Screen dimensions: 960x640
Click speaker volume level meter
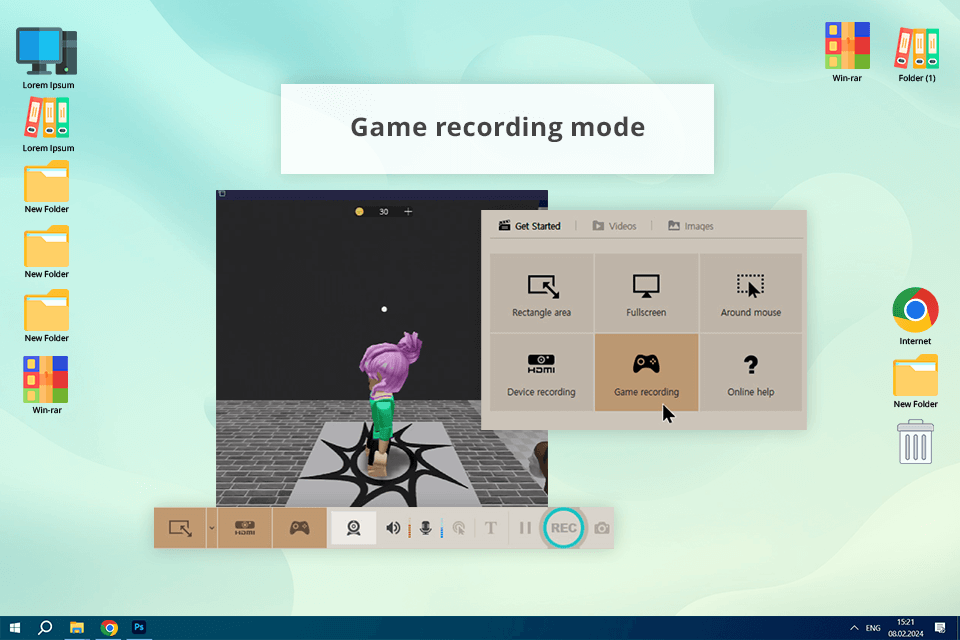pyautogui.click(x=409, y=528)
